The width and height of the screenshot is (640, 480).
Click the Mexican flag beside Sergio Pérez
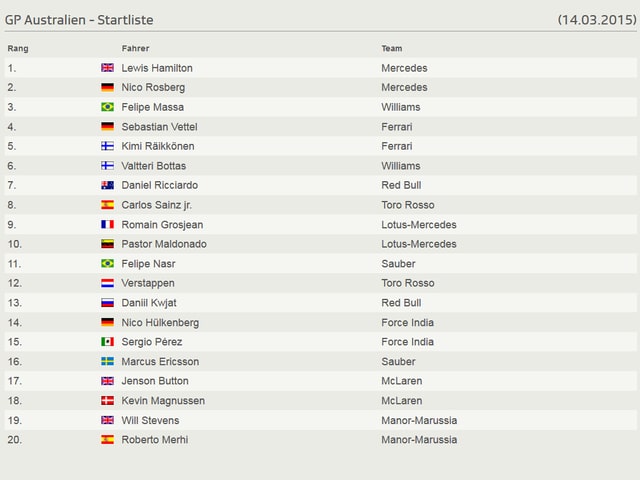pyautogui.click(x=107, y=342)
